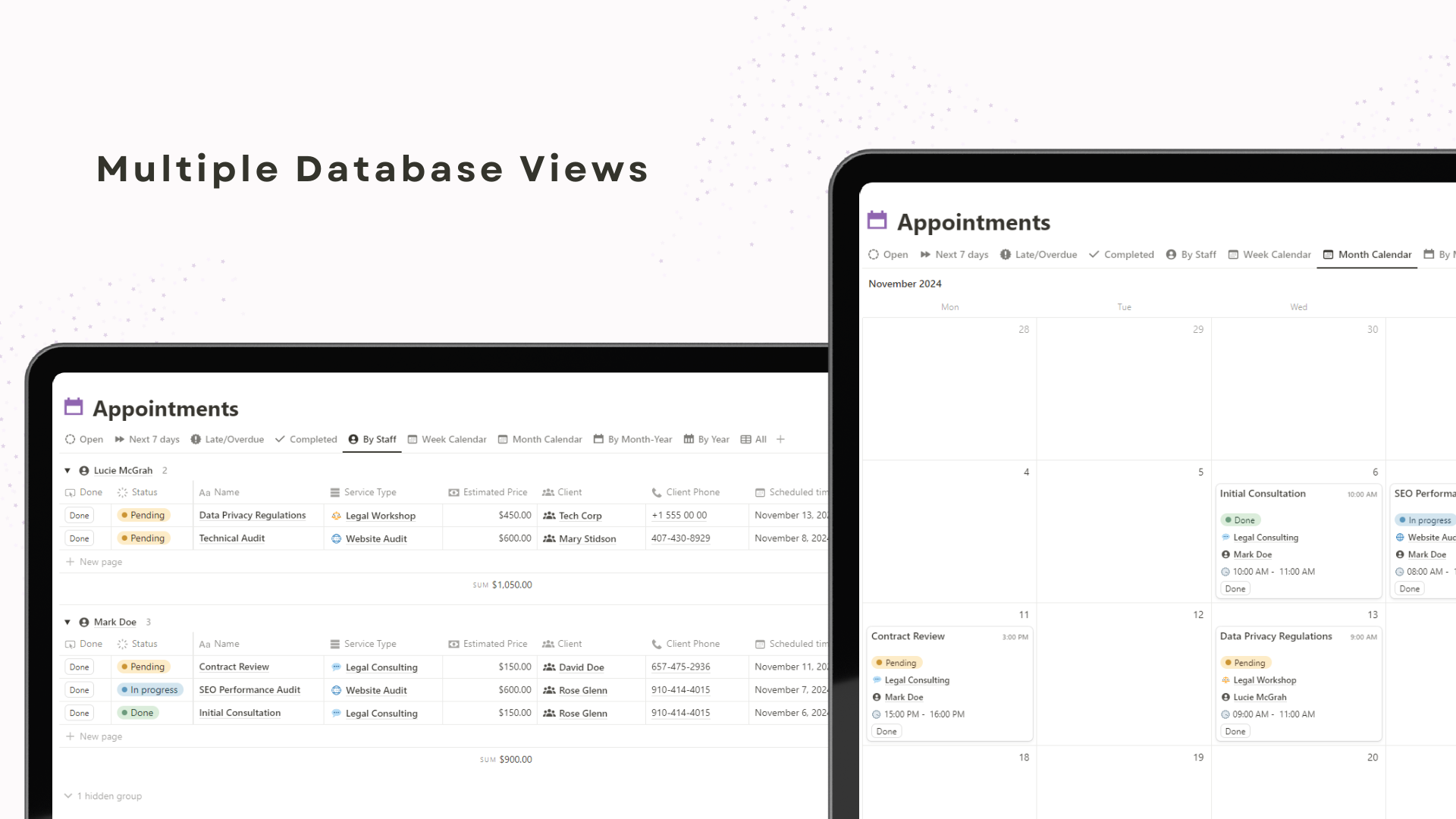
Task: Click the Done button for SEO Performance Audit row
Action: click(80, 690)
